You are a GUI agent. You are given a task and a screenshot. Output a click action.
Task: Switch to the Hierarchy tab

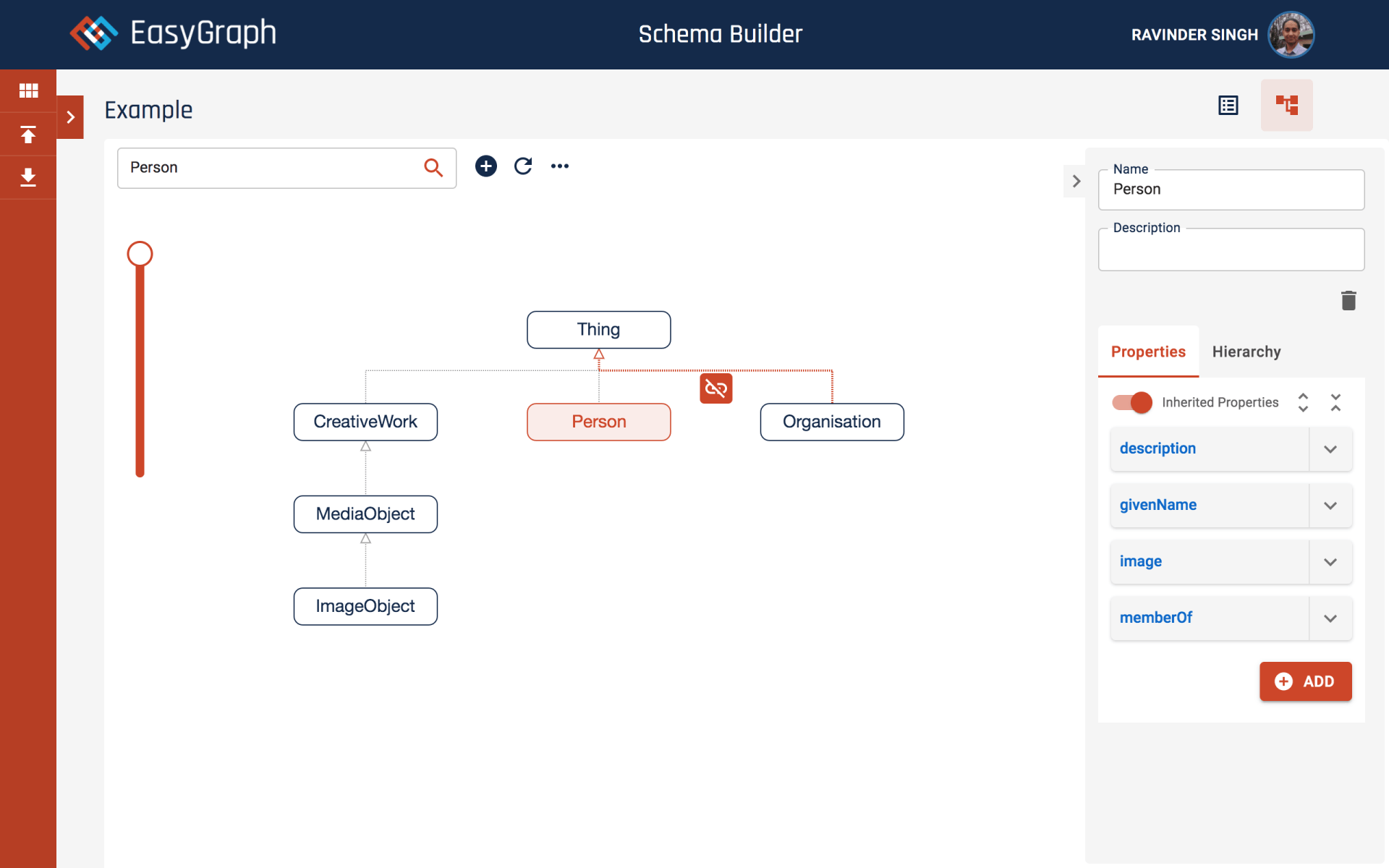[x=1246, y=352]
